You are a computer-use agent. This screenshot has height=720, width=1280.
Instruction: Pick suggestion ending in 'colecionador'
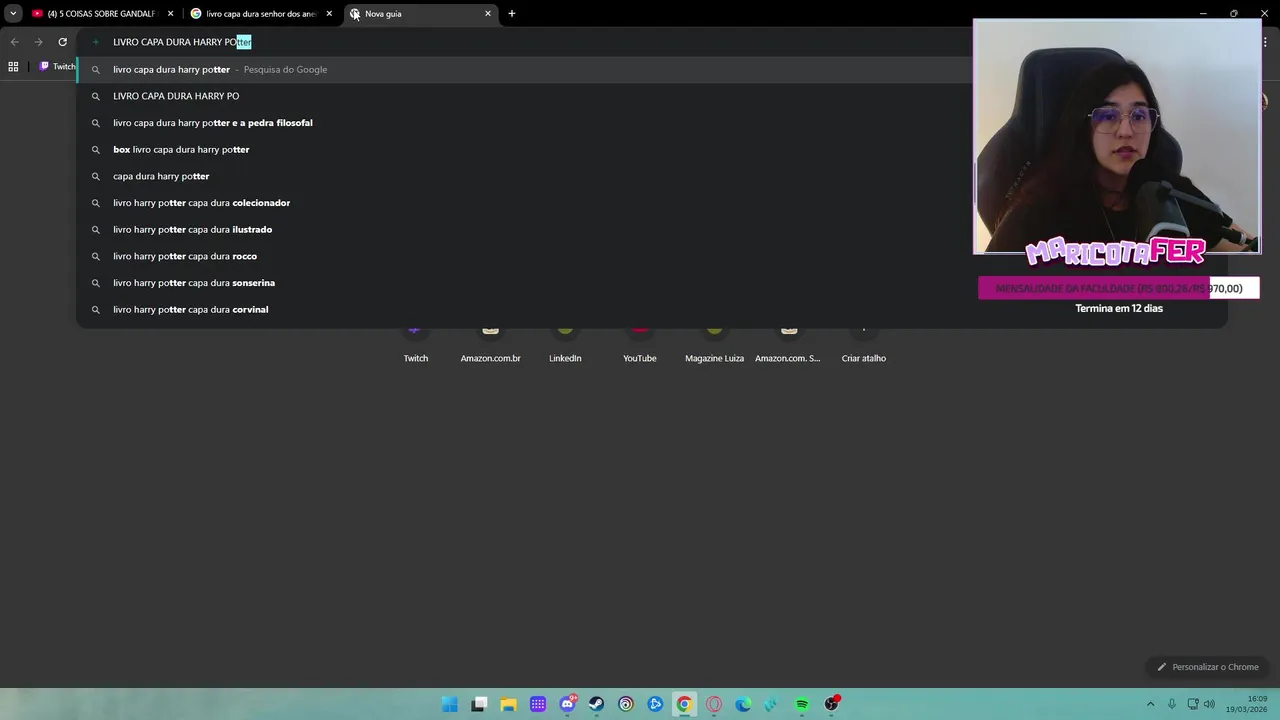point(524,203)
